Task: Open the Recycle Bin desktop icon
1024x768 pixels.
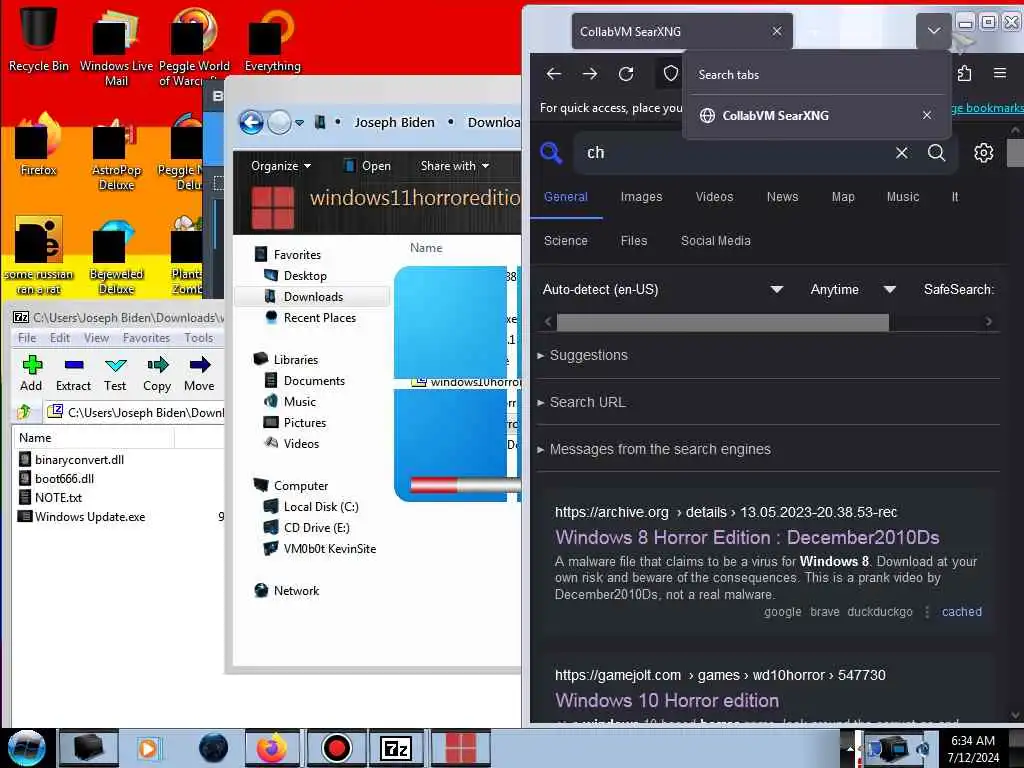Action: point(38,38)
